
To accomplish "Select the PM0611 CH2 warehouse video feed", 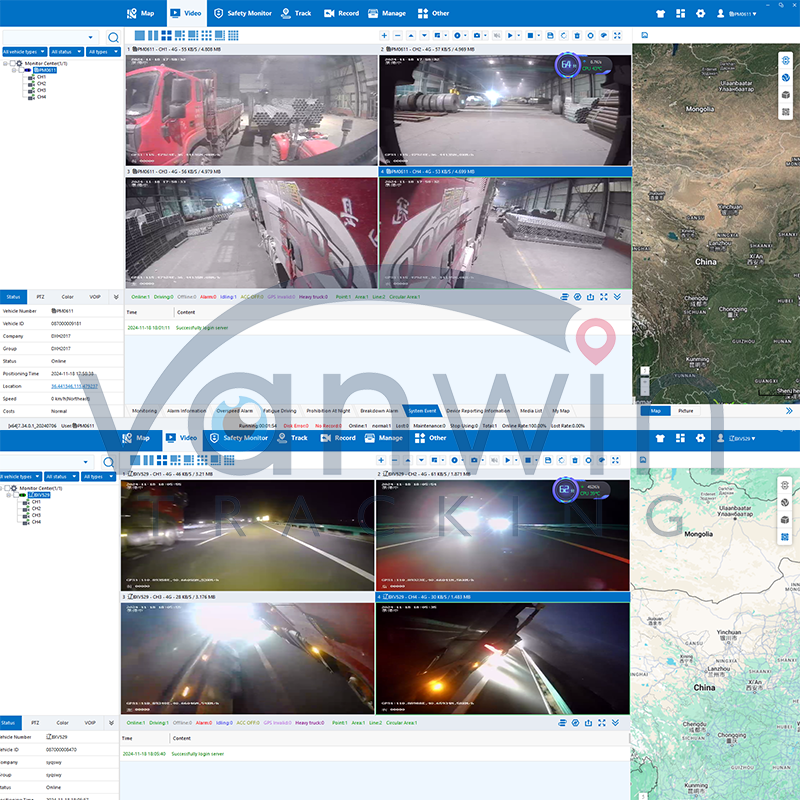I will click(x=505, y=110).
